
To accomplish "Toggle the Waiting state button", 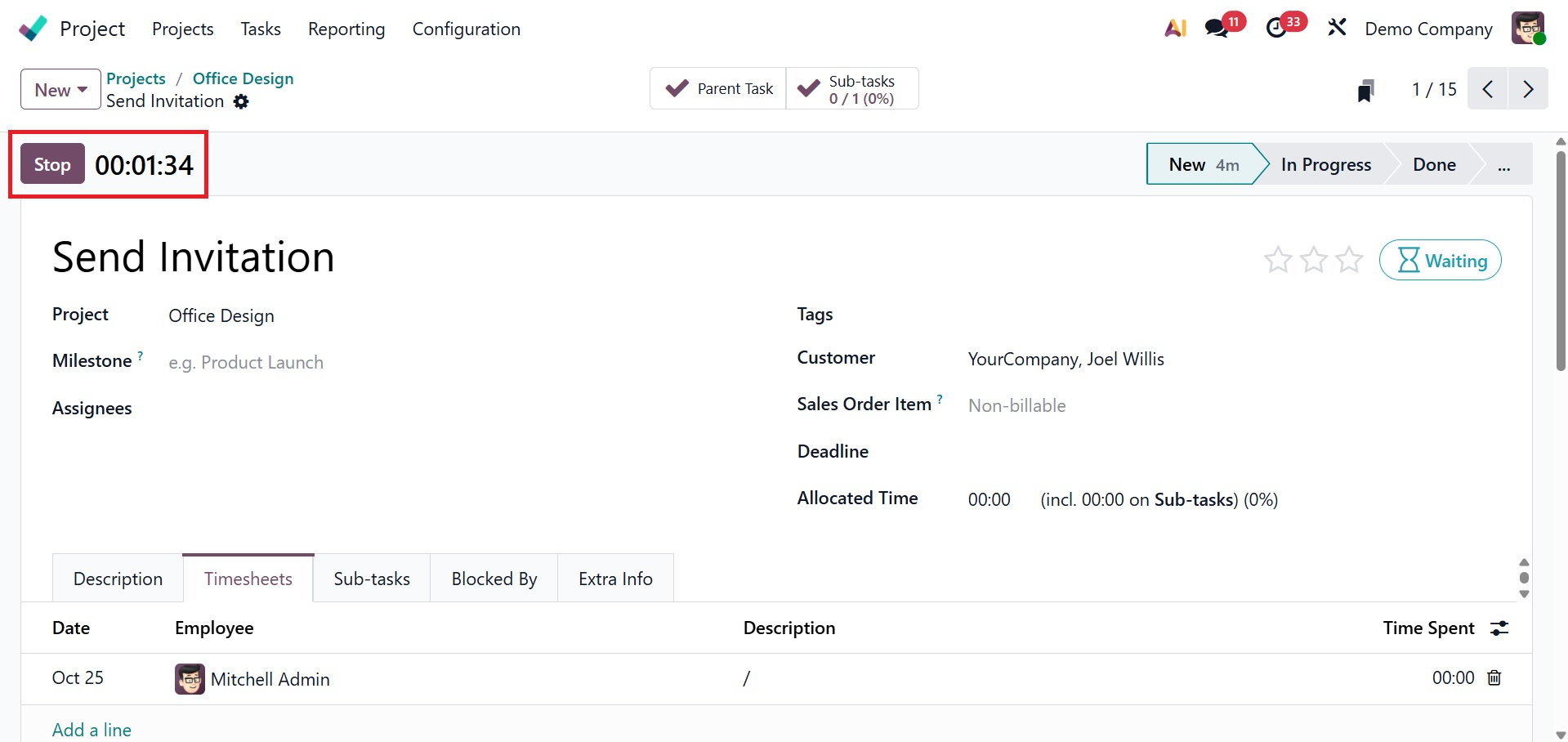I will click(x=1440, y=261).
